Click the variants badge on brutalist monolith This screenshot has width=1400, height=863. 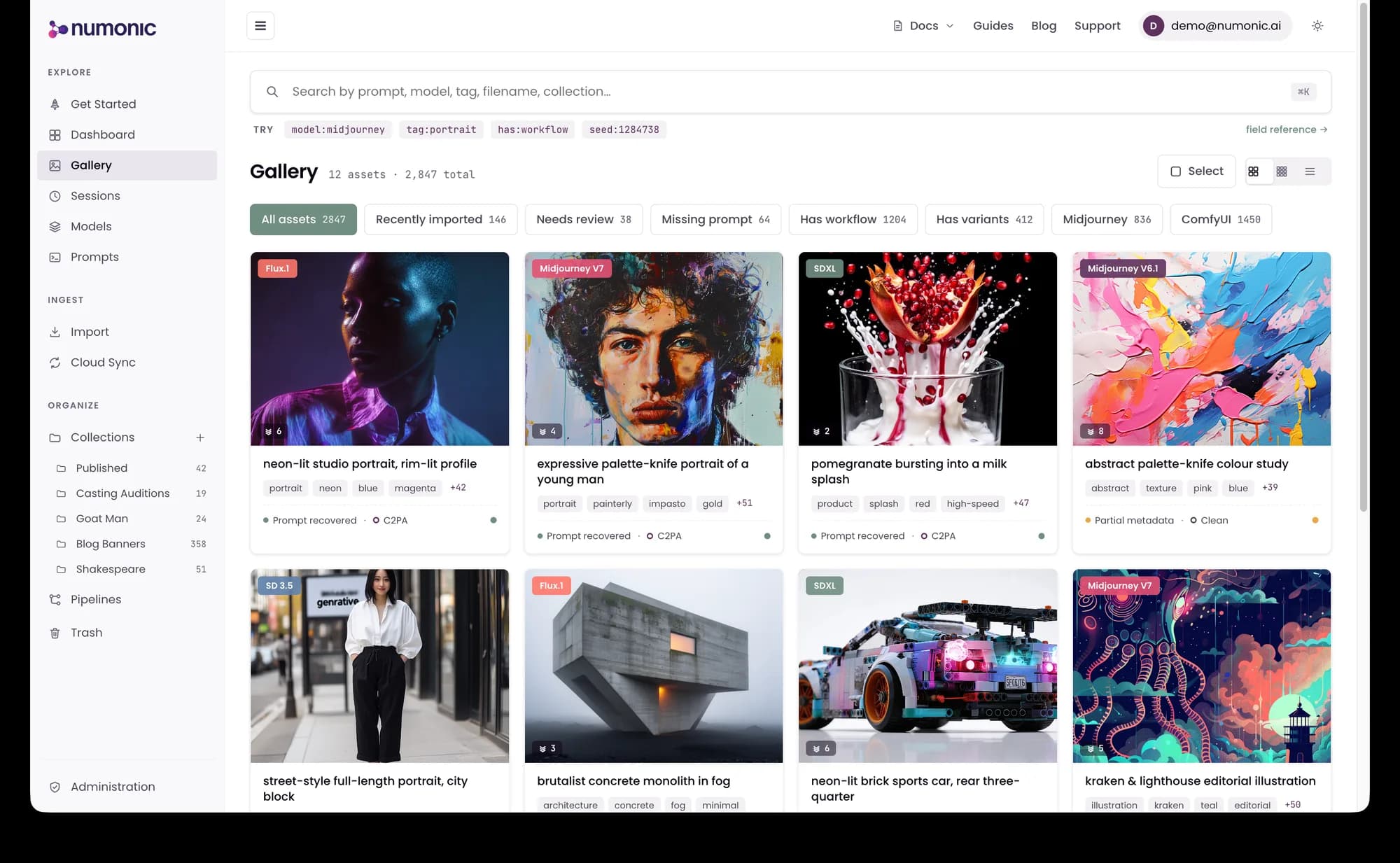pos(547,748)
